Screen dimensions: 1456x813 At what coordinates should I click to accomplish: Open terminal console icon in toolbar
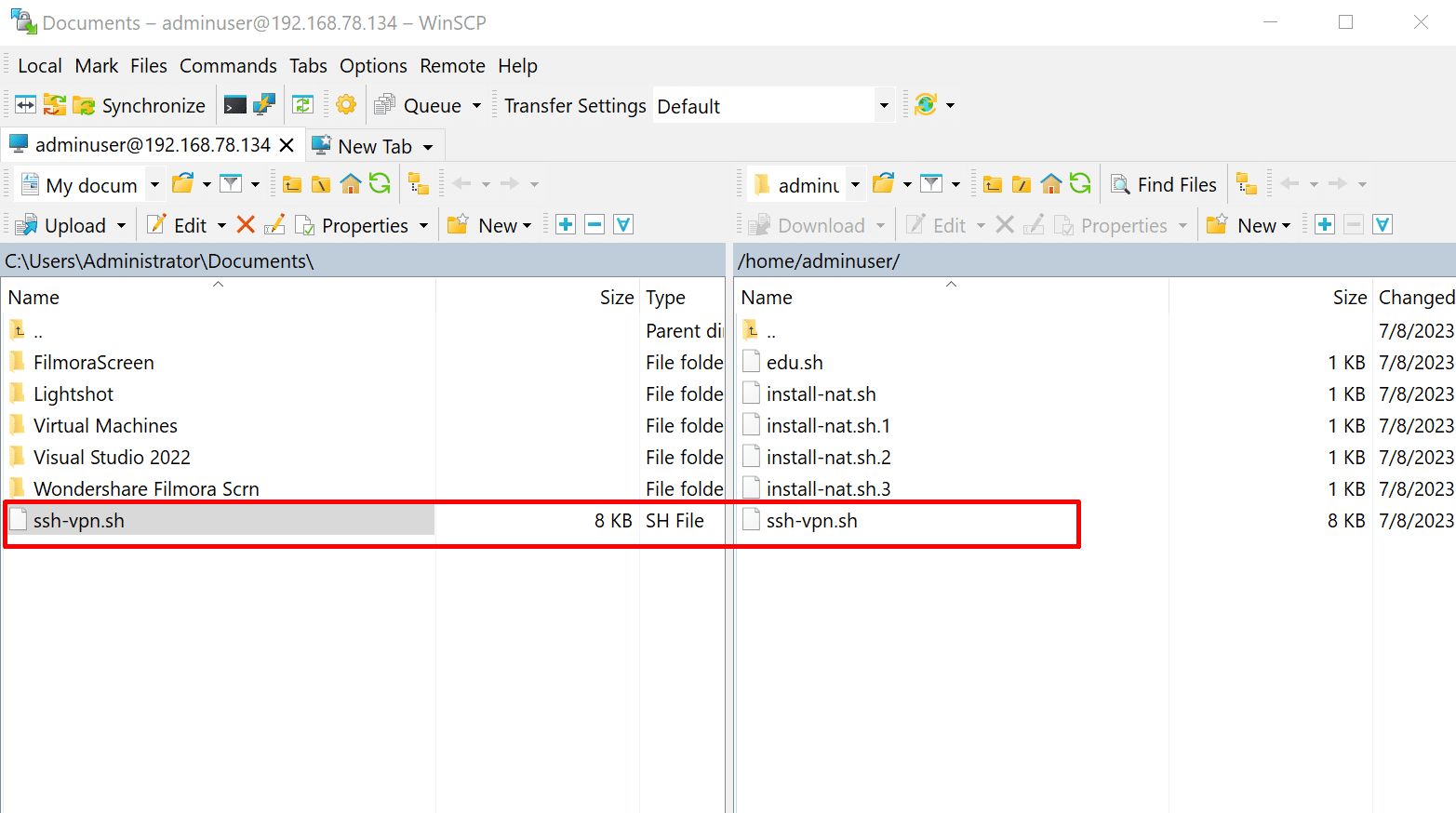tap(235, 105)
